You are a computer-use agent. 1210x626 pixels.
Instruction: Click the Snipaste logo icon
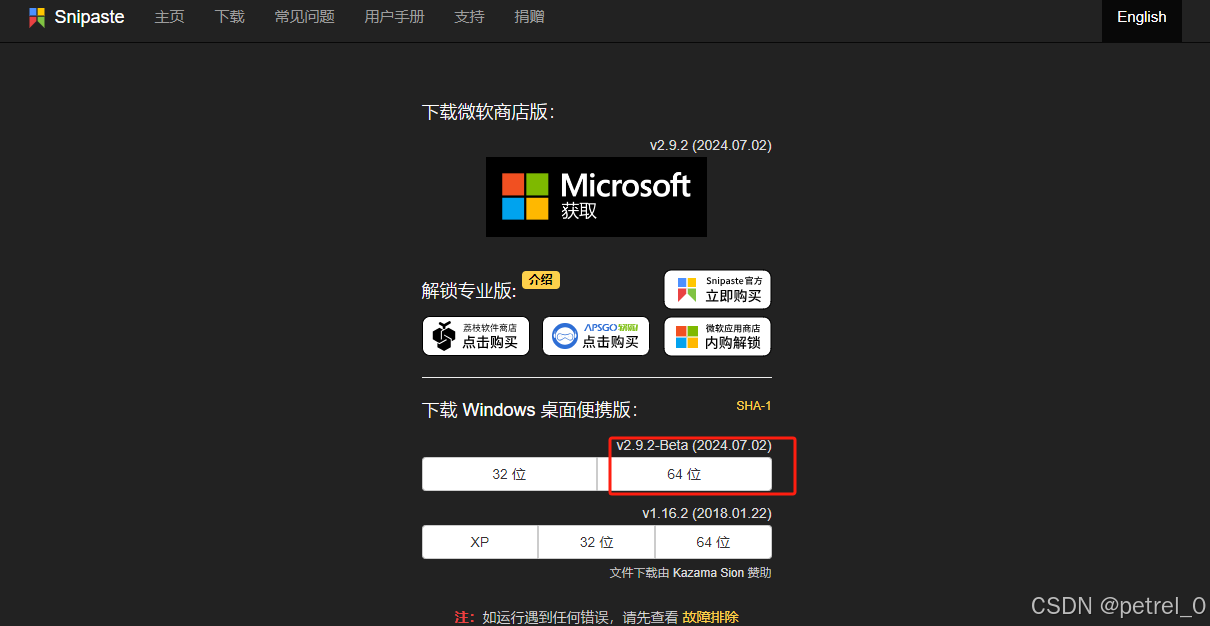(37, 17)
